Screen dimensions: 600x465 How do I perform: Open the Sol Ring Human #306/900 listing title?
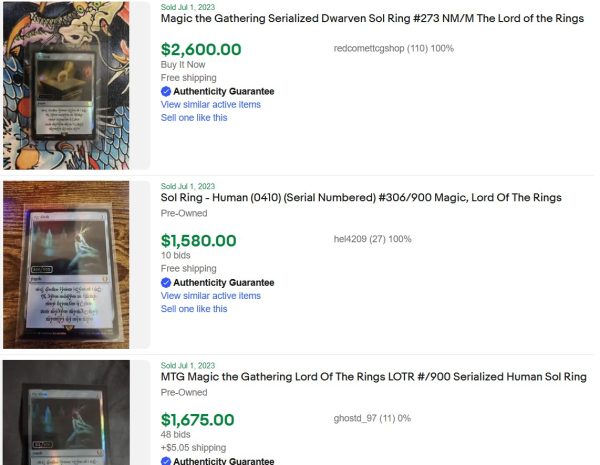(361, 197)
